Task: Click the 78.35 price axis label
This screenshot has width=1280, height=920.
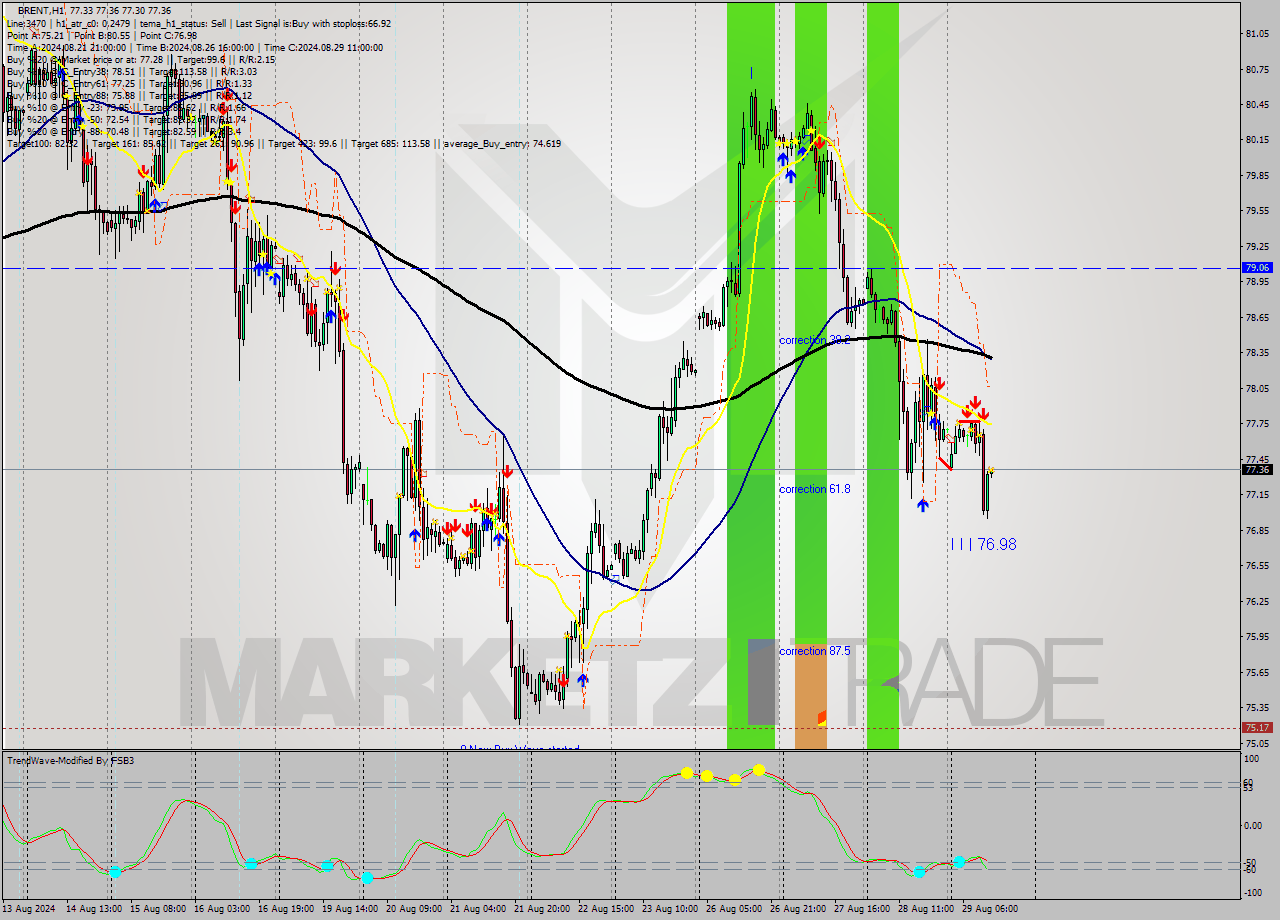Action: [x=1257, y=352]
